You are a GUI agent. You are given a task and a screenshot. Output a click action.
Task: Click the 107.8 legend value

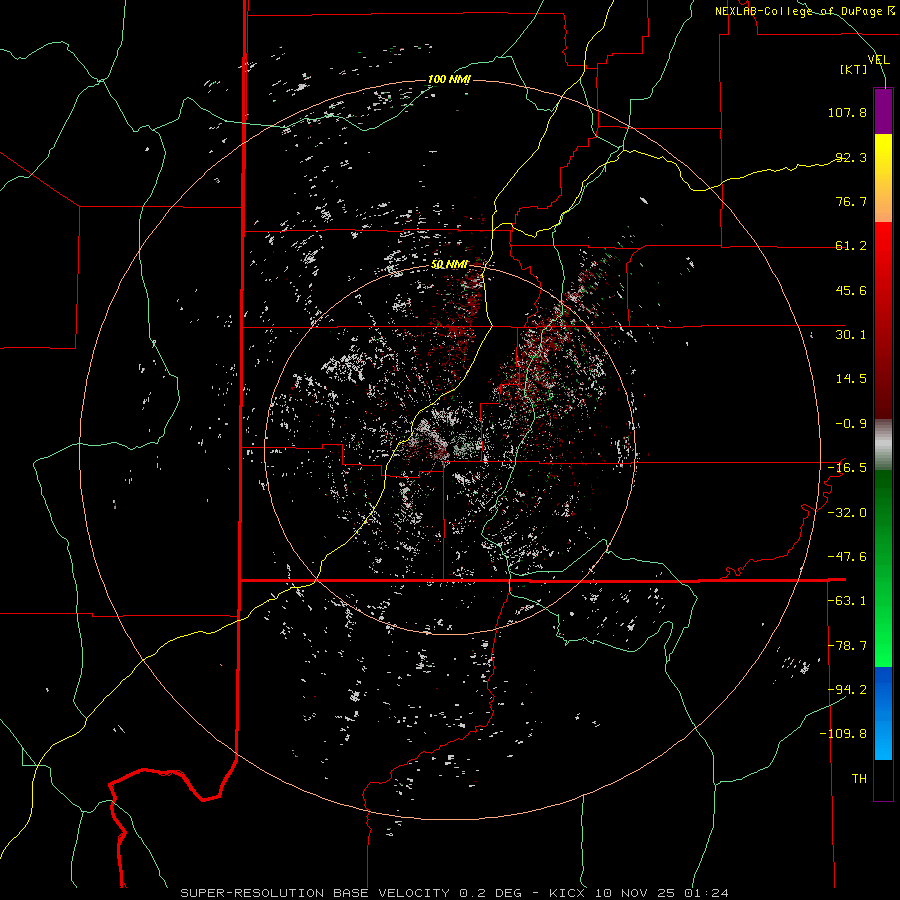point(847,112)
